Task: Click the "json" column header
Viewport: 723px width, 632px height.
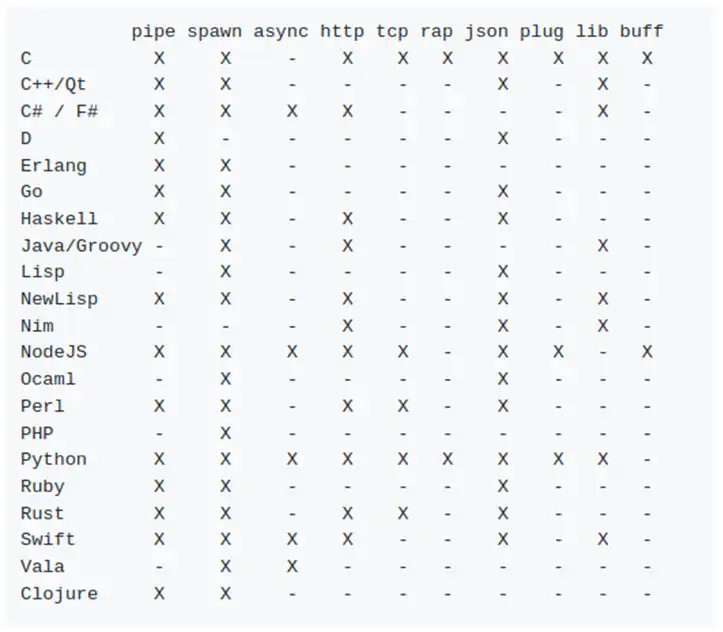Action: 486,31
